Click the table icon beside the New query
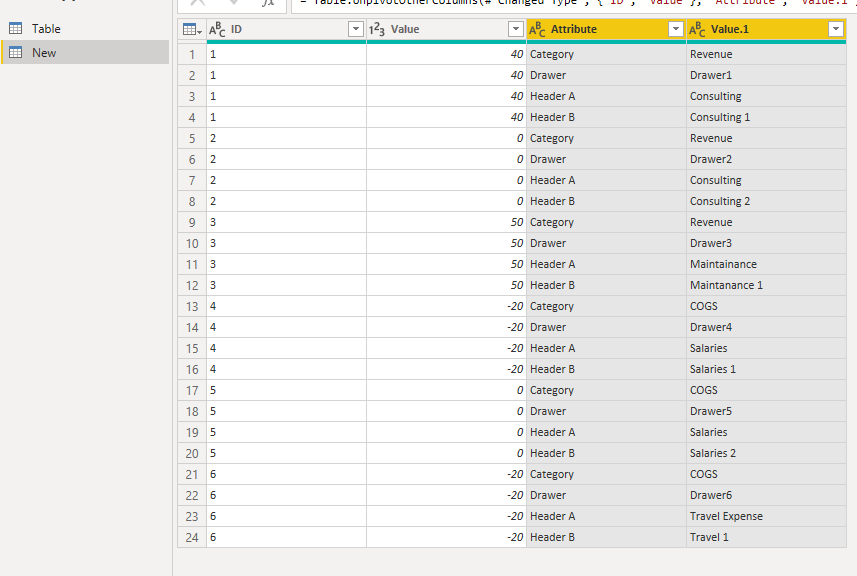The height and width of the screenshot is (576, 857). tap(16, 52)
